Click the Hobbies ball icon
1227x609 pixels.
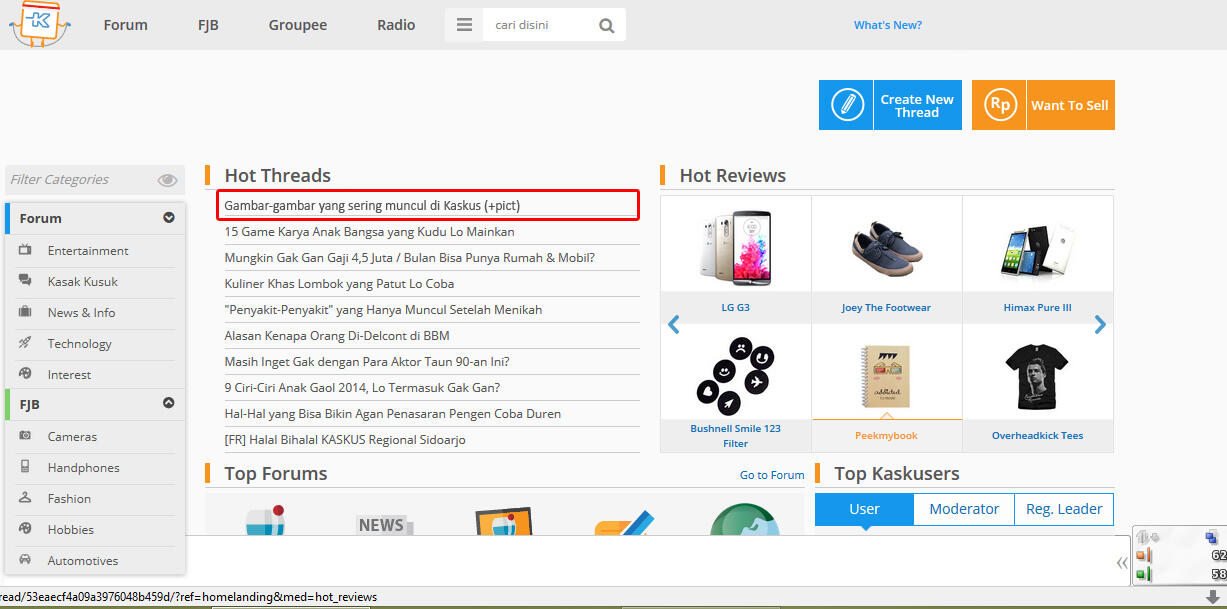click(26, 529)
